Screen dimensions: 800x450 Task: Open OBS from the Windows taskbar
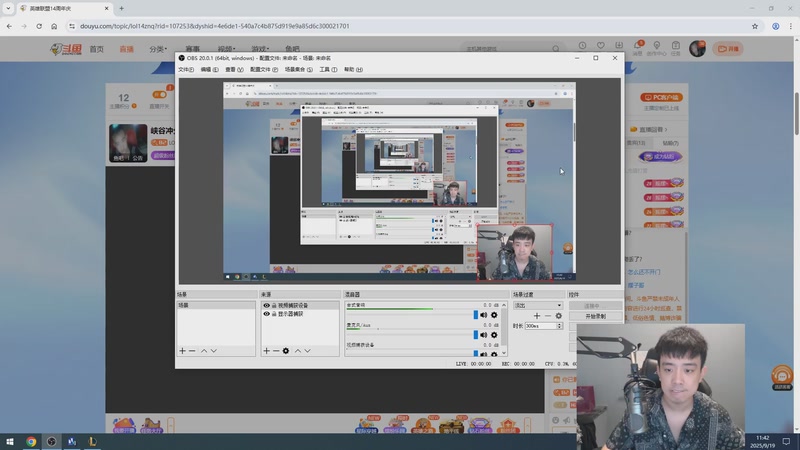(x=52, y=442)
